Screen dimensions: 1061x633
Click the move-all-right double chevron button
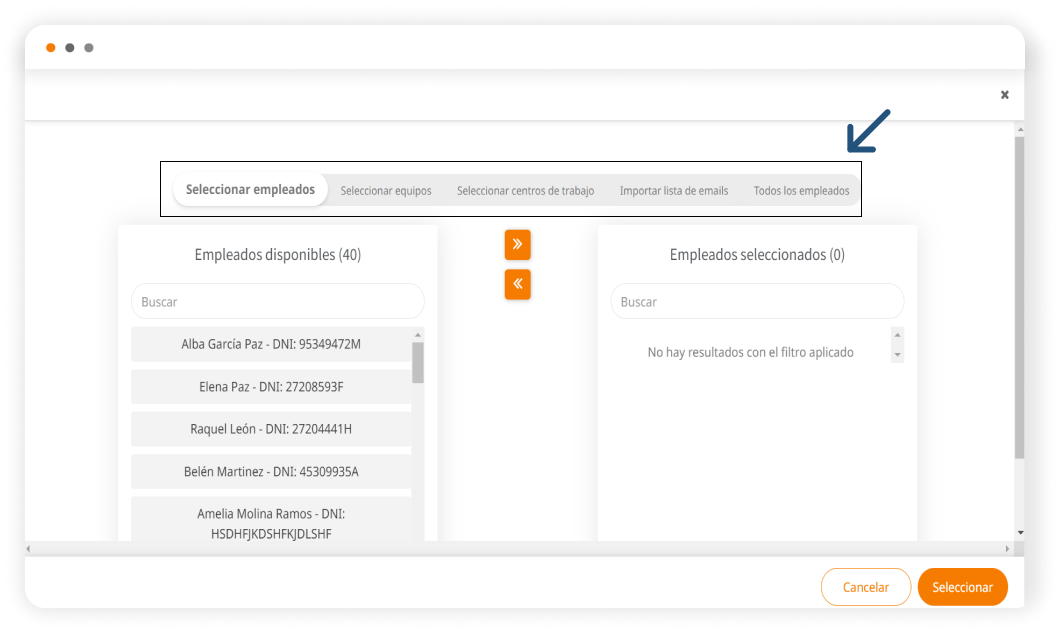(x=517, y=244)
